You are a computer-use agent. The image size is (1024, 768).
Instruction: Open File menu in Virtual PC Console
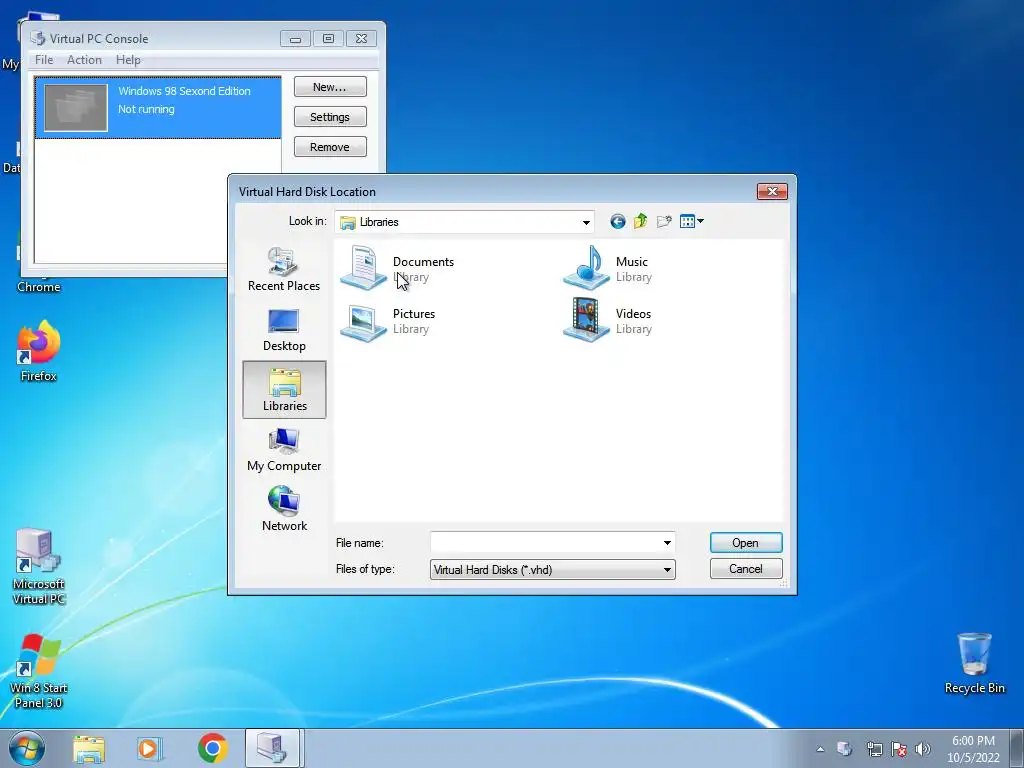coord(44,59)
